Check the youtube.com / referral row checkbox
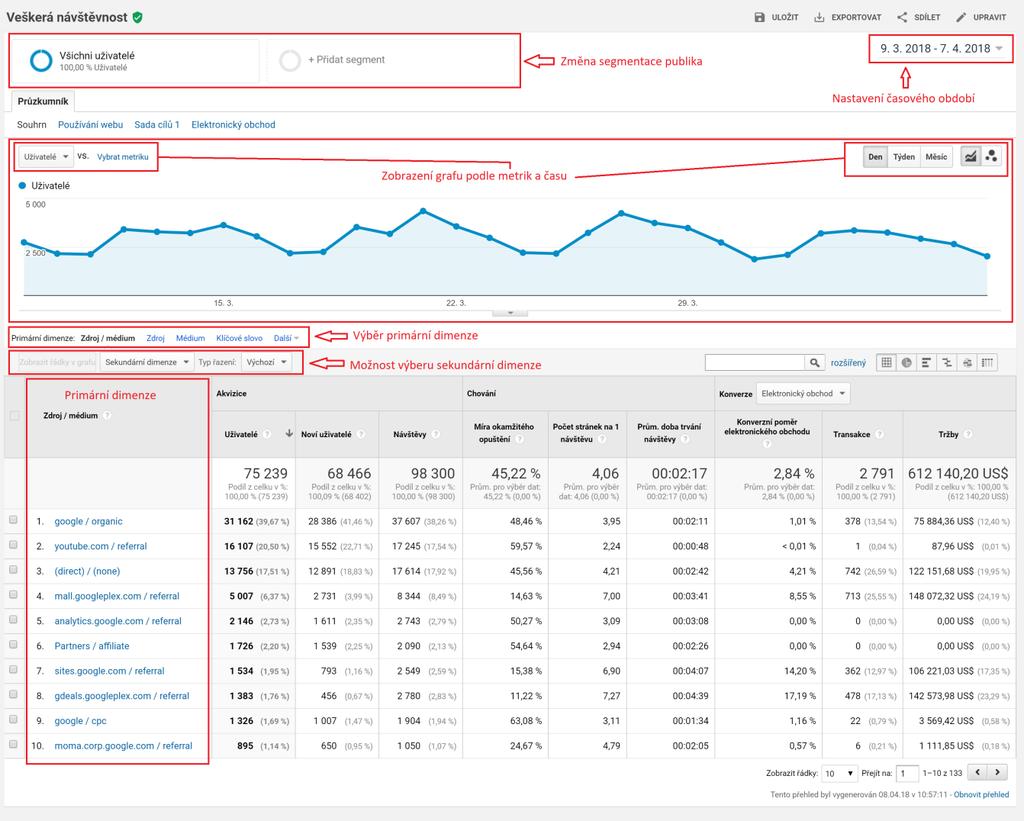The image size is (1024, 821). 13,545
